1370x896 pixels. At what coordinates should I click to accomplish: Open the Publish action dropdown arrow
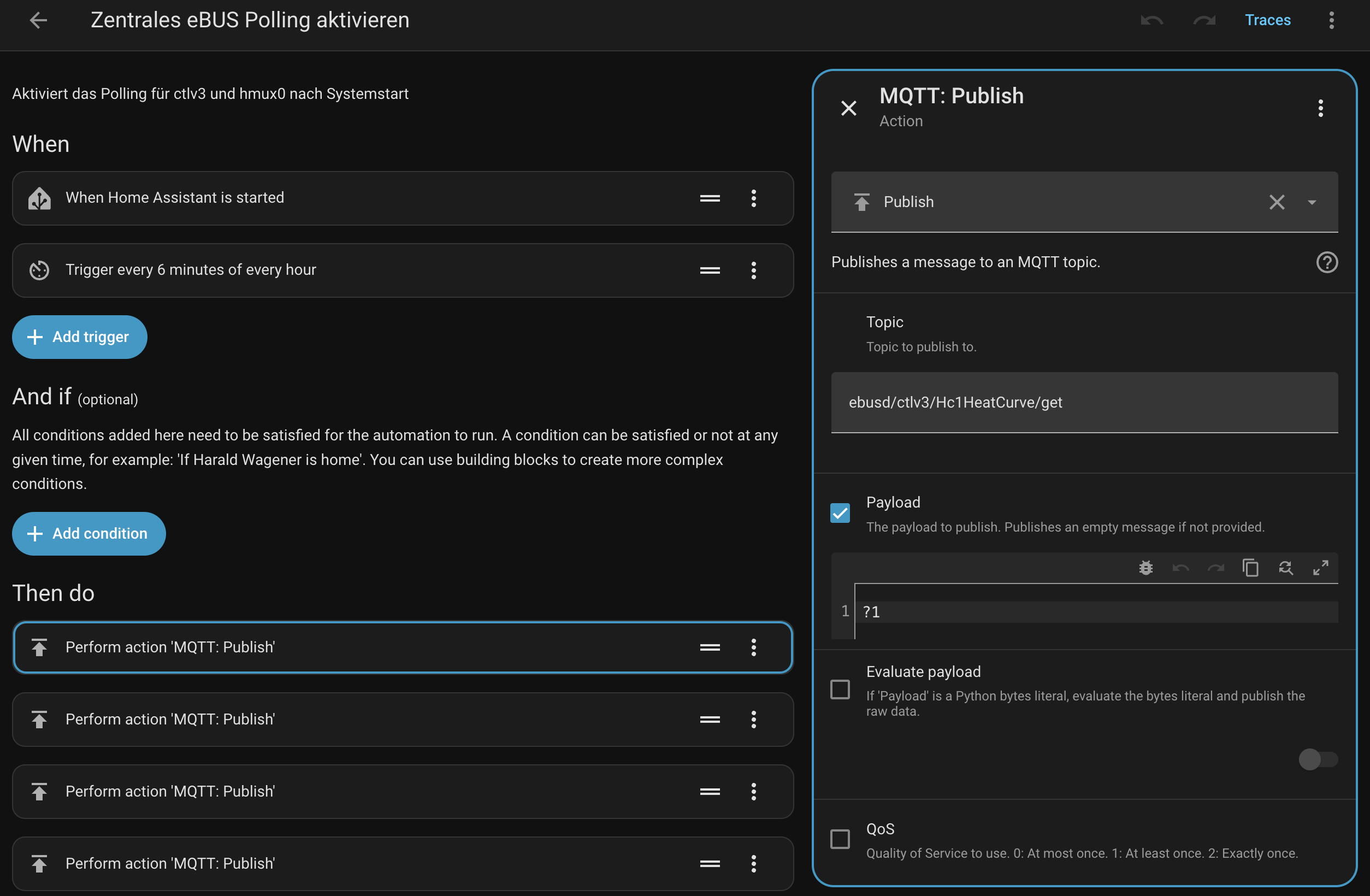pyautogui.click(x=1312, y=202)
